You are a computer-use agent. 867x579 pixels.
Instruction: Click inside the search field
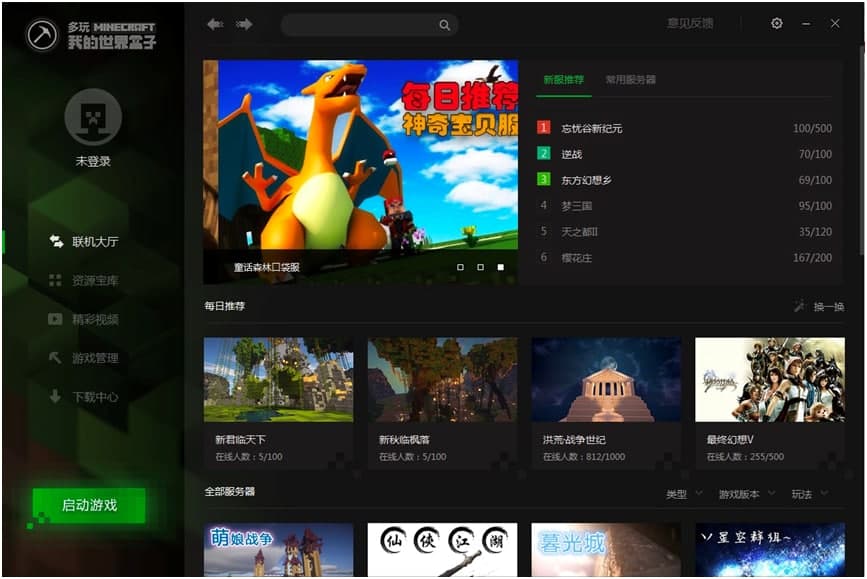pyautogui.click(x=369, y=25)
